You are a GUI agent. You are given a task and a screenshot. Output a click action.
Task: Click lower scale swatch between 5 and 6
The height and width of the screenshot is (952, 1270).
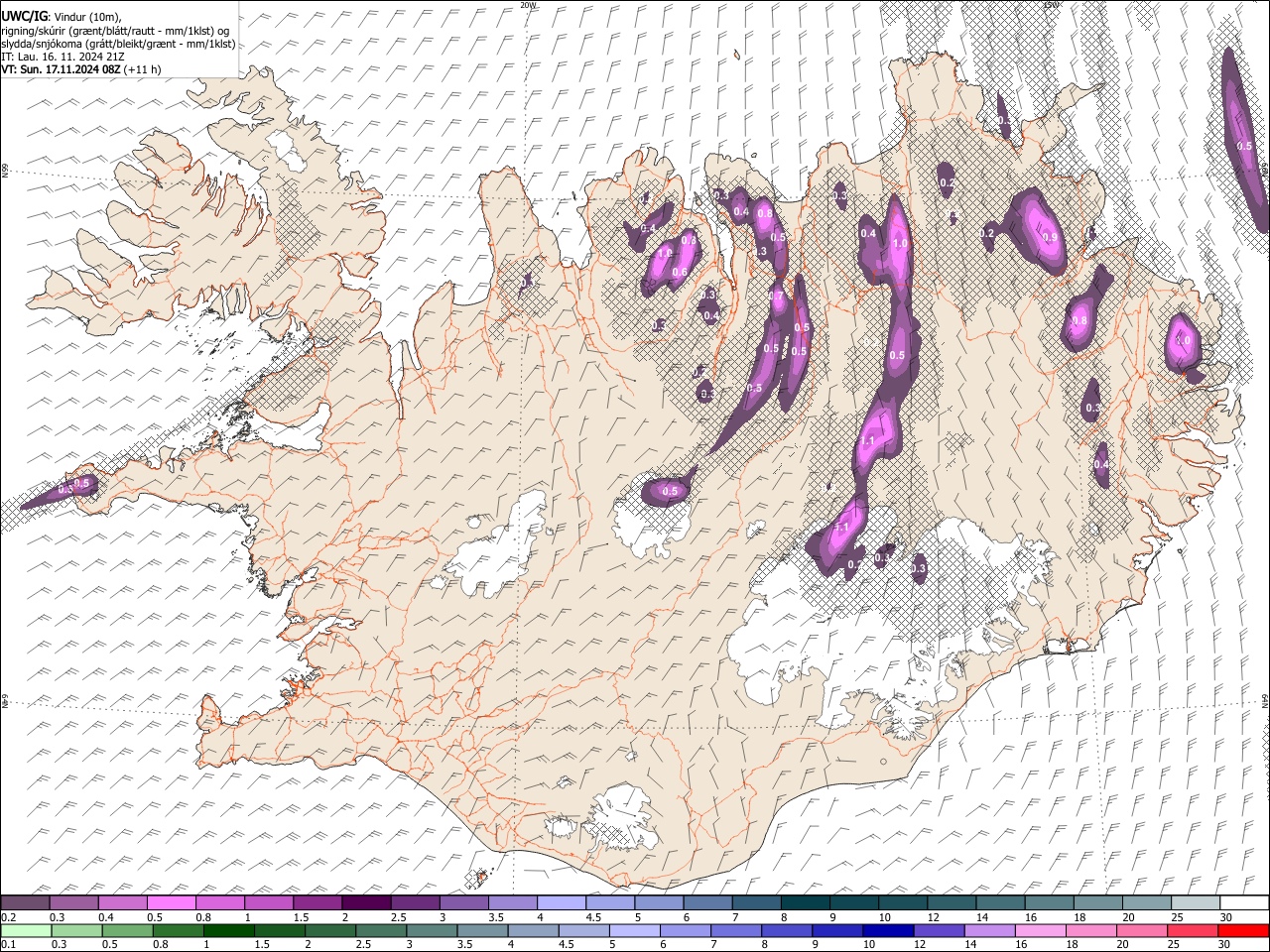click(x=633, y=931)
